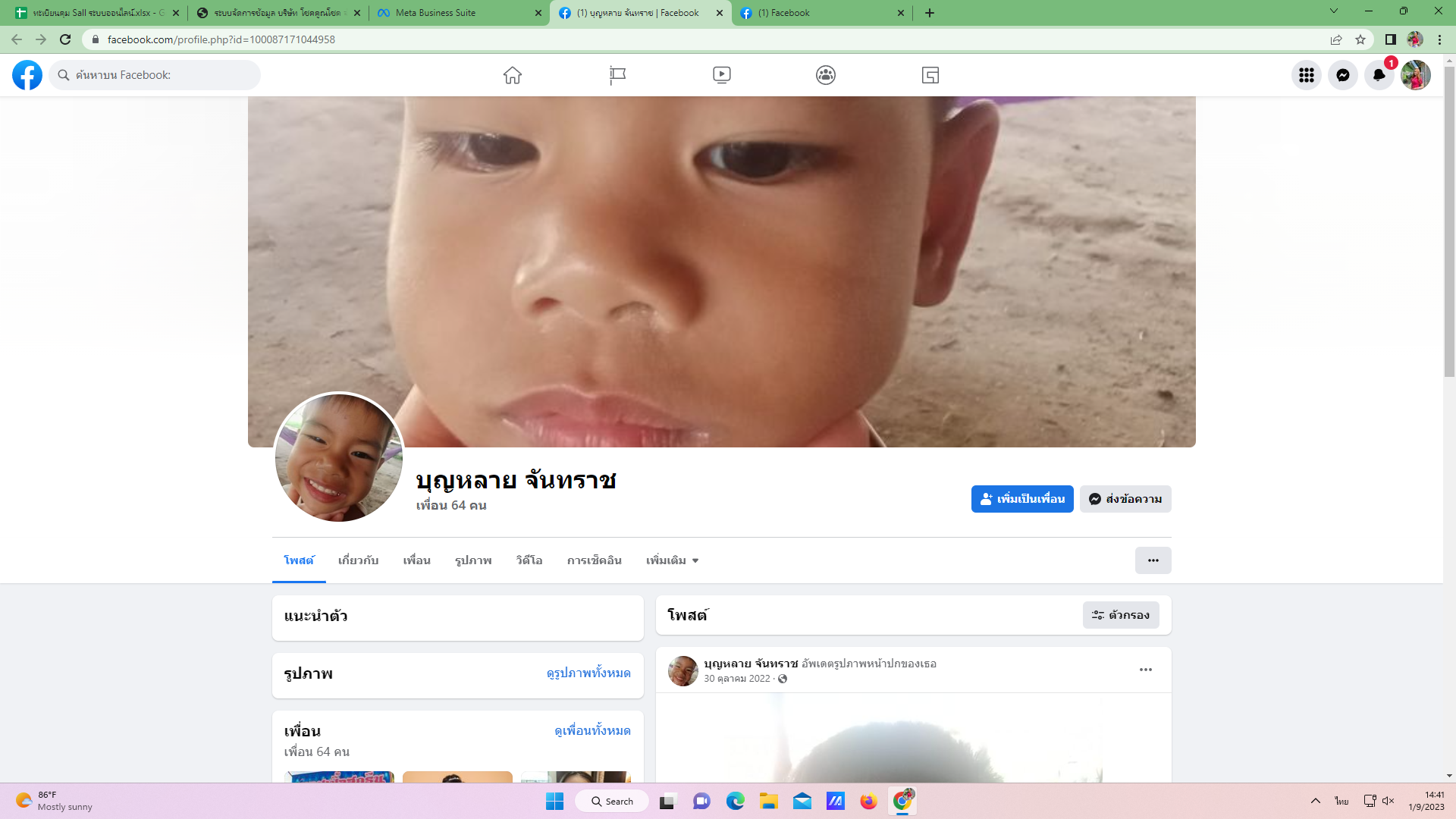Open the Pages flag icon

coord(617,75)
